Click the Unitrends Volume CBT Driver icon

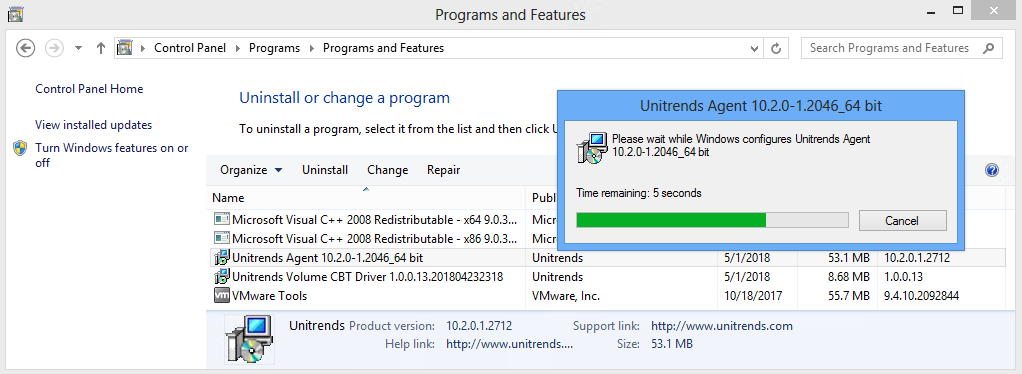222,276
